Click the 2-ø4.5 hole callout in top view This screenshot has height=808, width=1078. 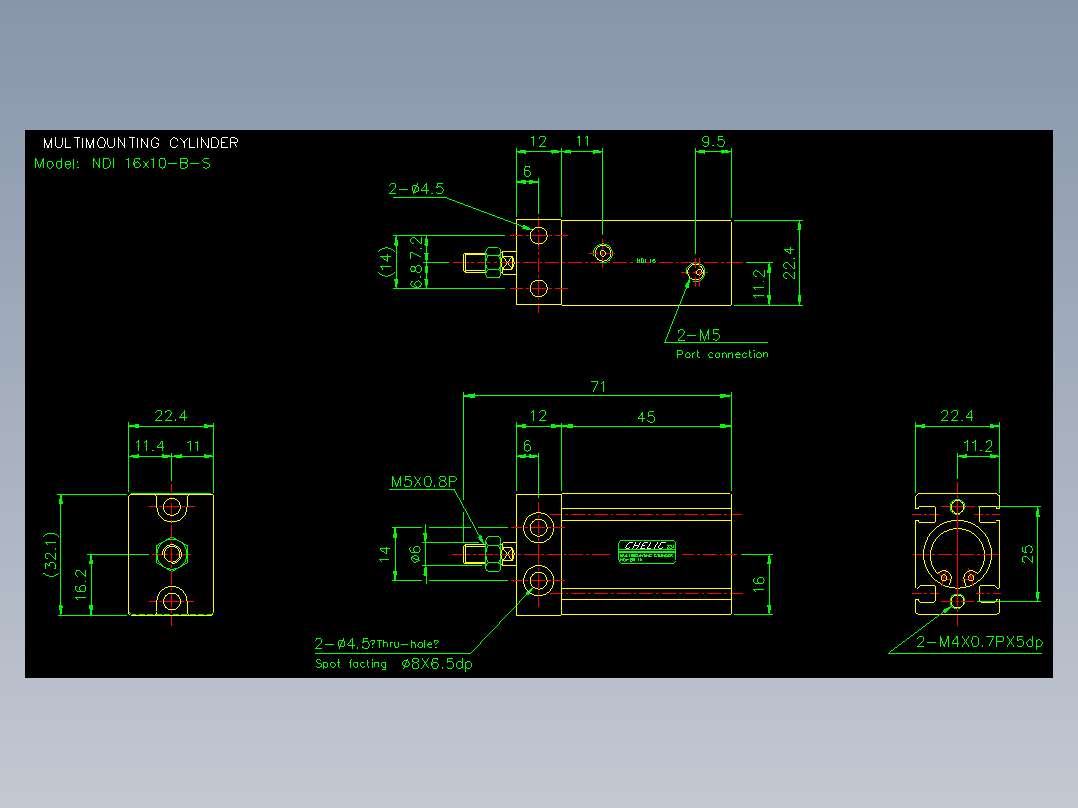(x=417, y=188)
